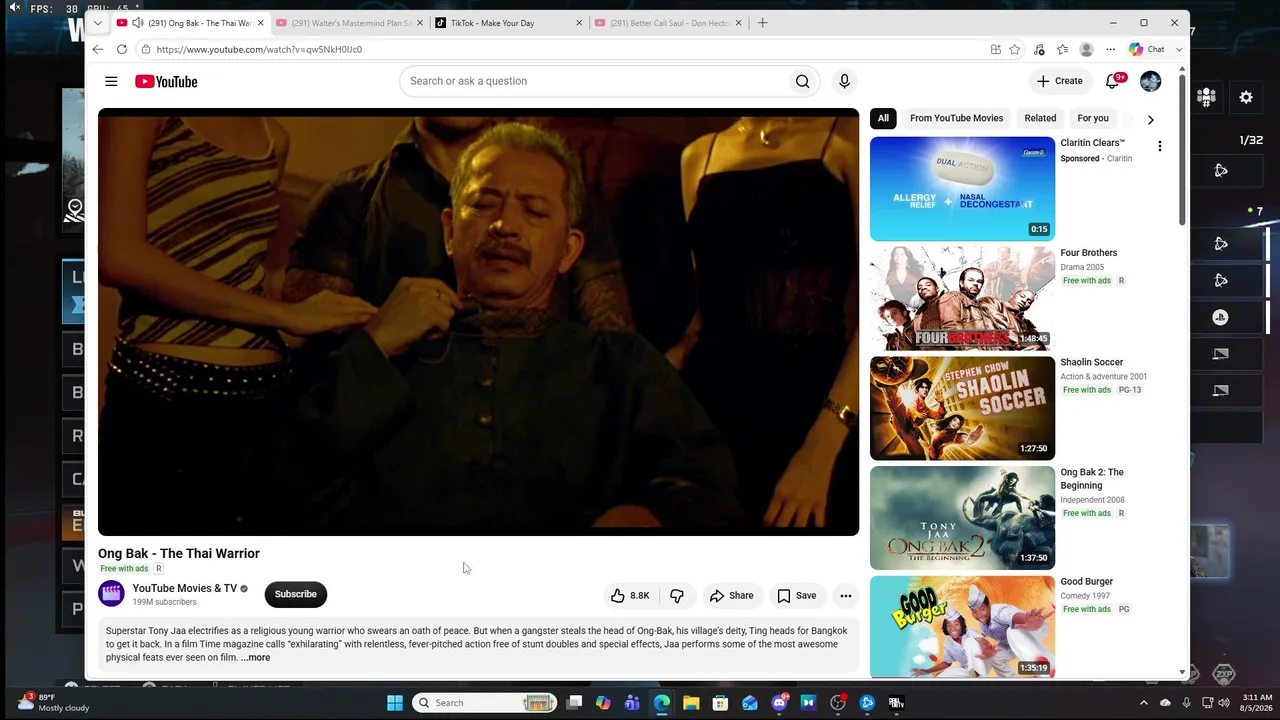Select the For you filter chip
The width and height of the screenshot is (1280, 720).
click(x=1093, y=118)
